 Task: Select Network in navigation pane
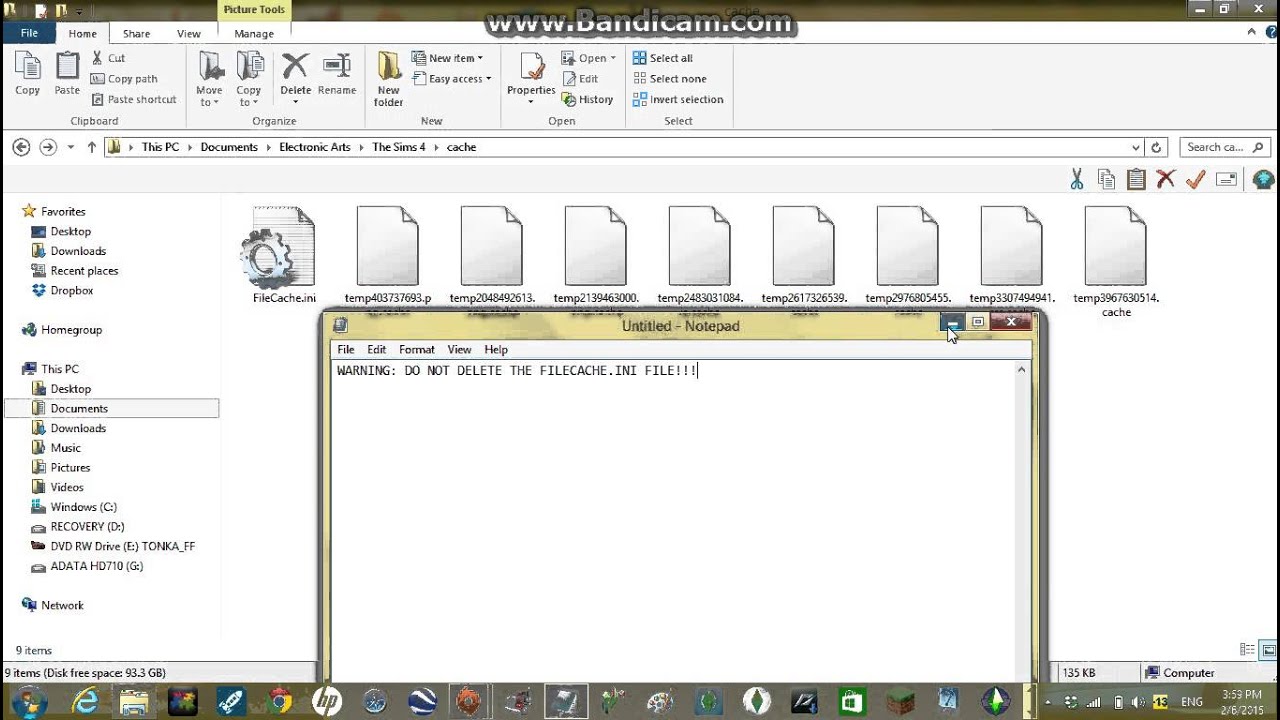point(62,605)
